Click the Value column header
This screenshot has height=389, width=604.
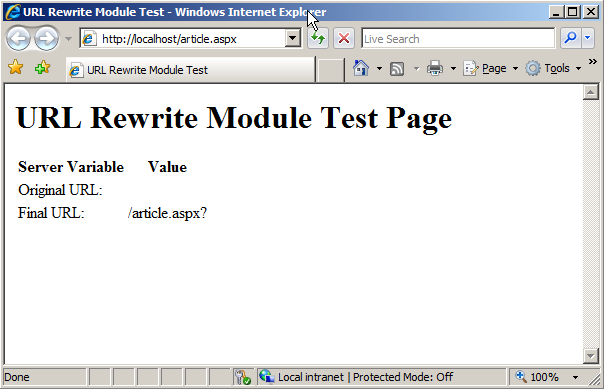tap(168, 167)
